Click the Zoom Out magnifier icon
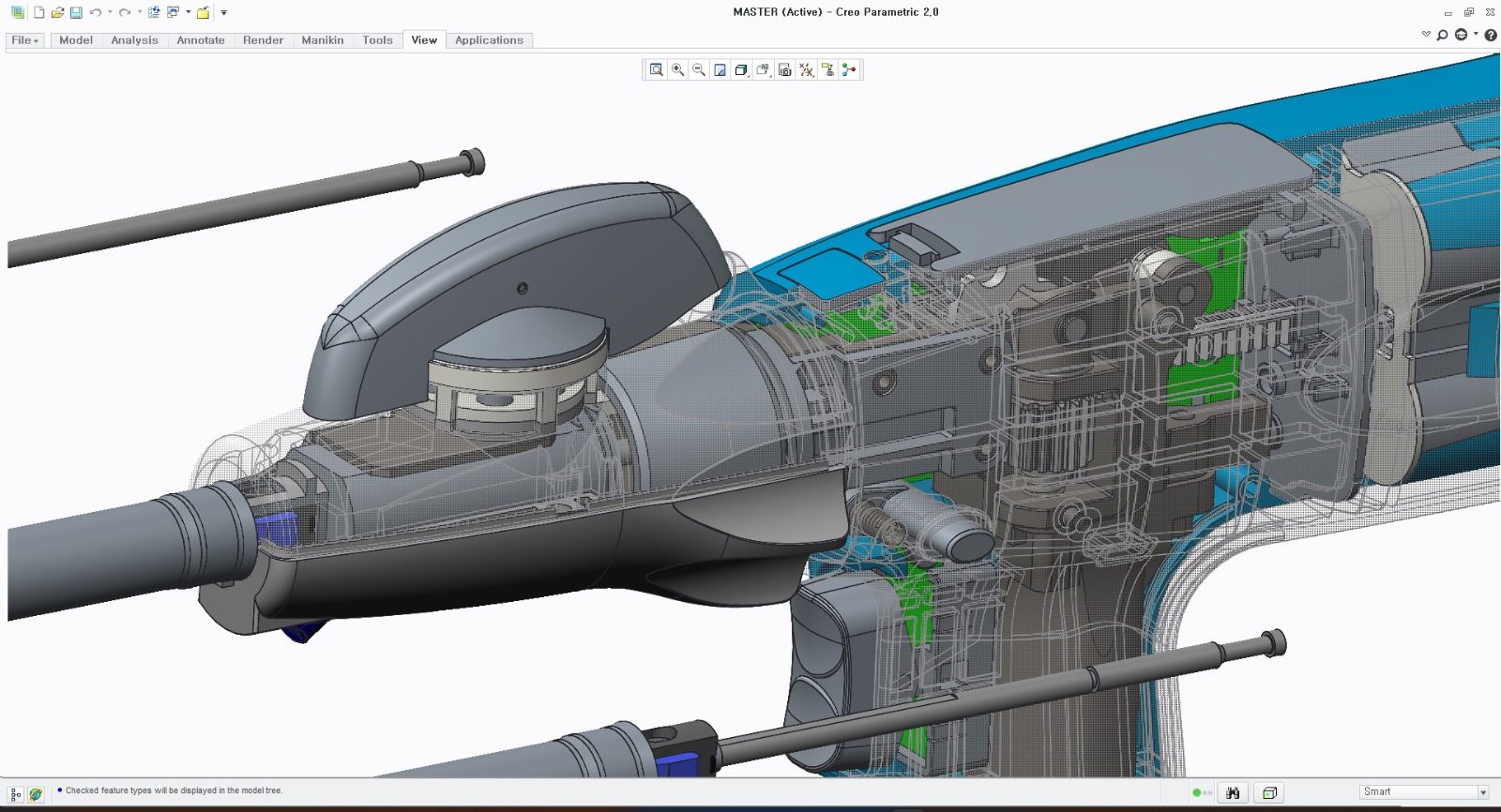 699,69
